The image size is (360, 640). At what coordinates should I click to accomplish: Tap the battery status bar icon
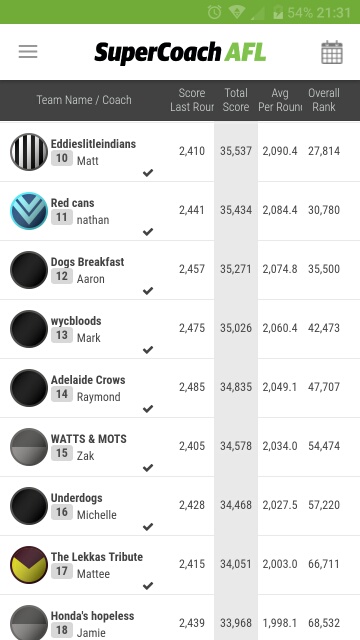[278, 12]
